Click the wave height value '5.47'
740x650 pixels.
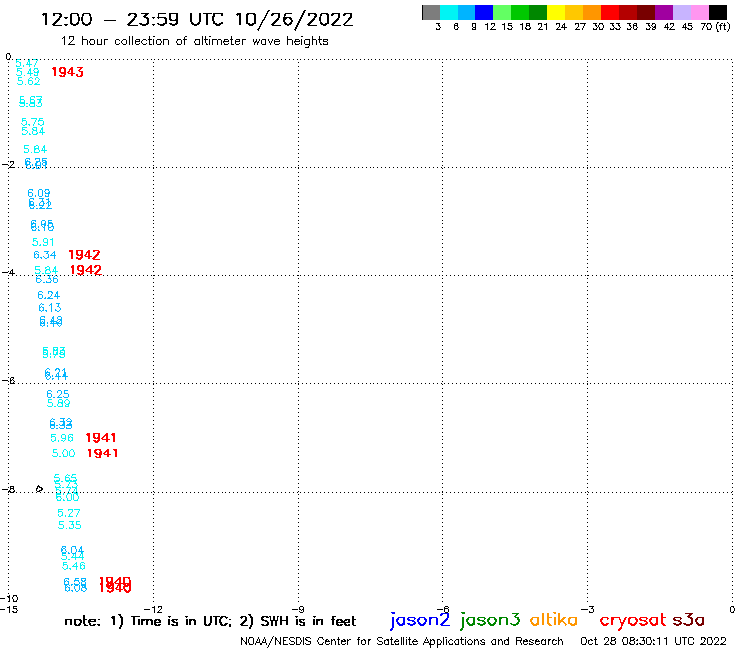pos(26,63)
